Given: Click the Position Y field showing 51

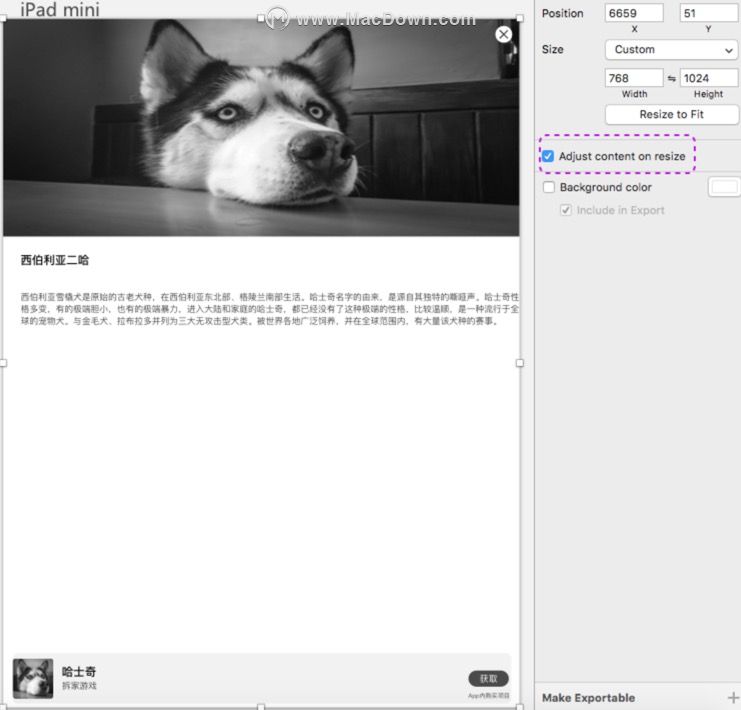Looking at the screenshot, I should coord(708,13).
